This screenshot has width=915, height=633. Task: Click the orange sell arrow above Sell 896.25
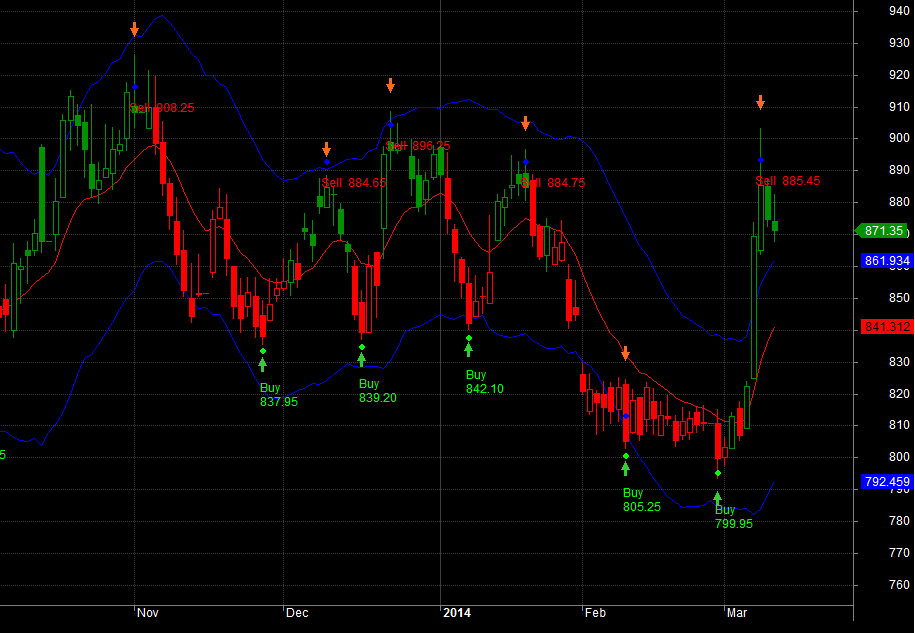tap(390, 85)
